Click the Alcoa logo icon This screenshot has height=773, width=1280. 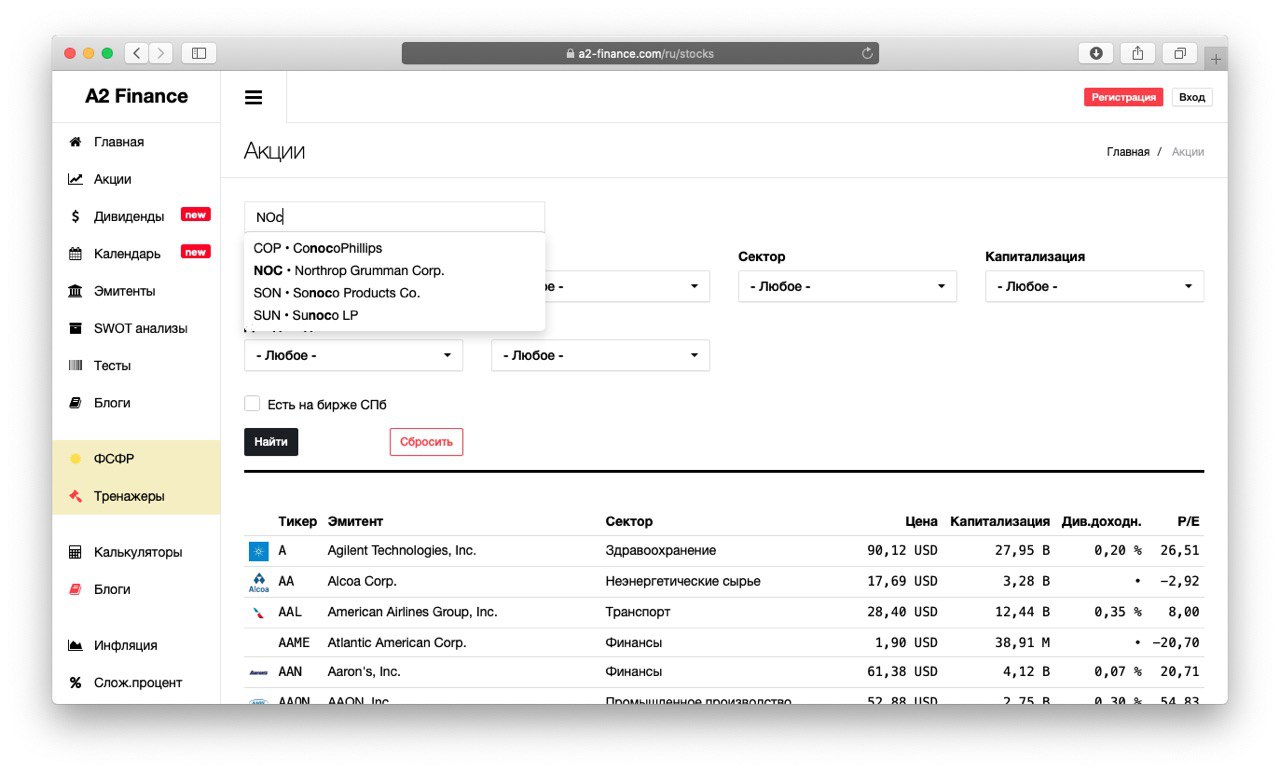(259, 582)
